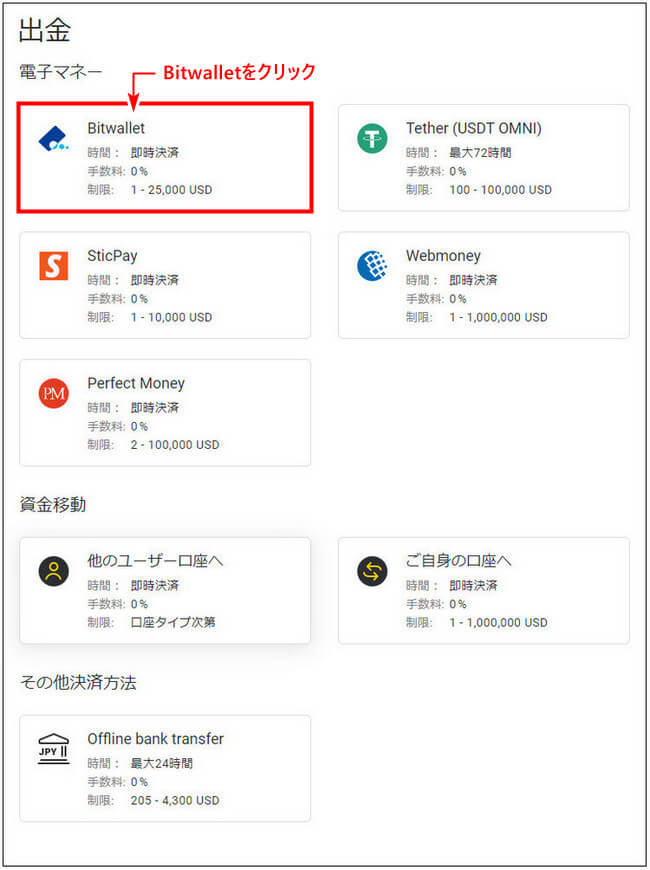650x870 pixels.
Task: Choose Tether (USDT OMNI) withdrawal method
Action: click(x=484, y=158)
